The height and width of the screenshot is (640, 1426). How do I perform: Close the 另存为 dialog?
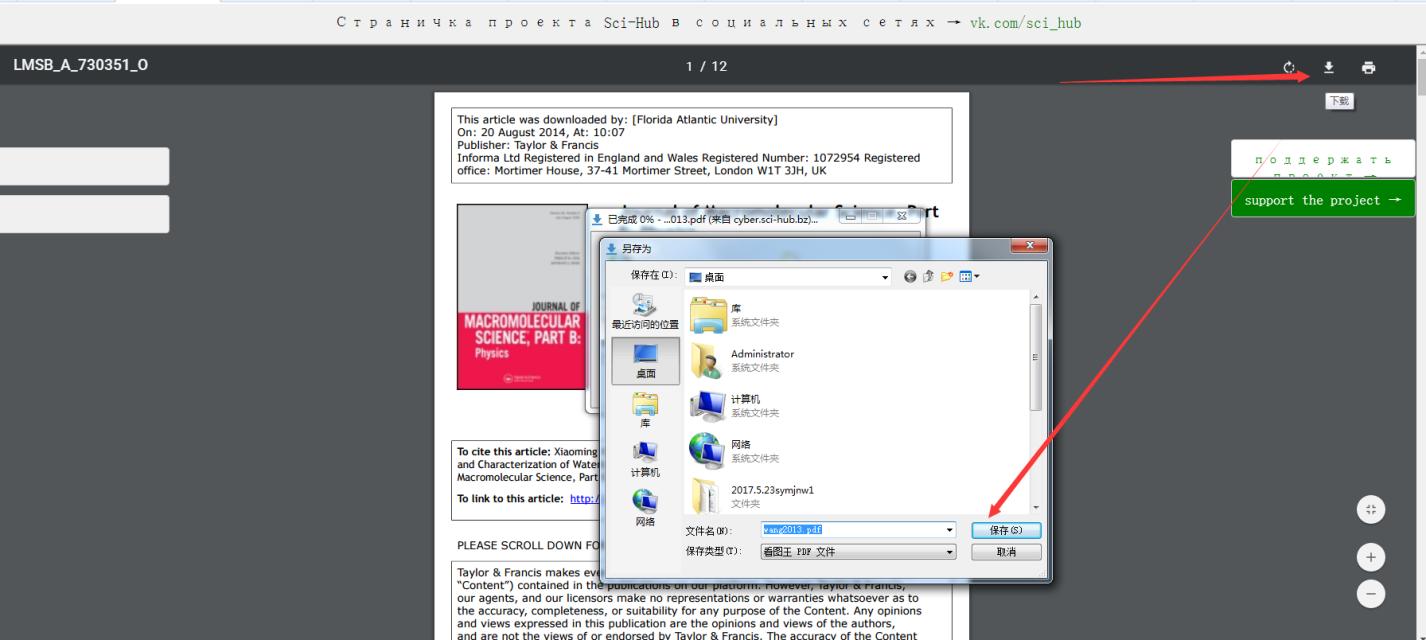coord(1028,247)
